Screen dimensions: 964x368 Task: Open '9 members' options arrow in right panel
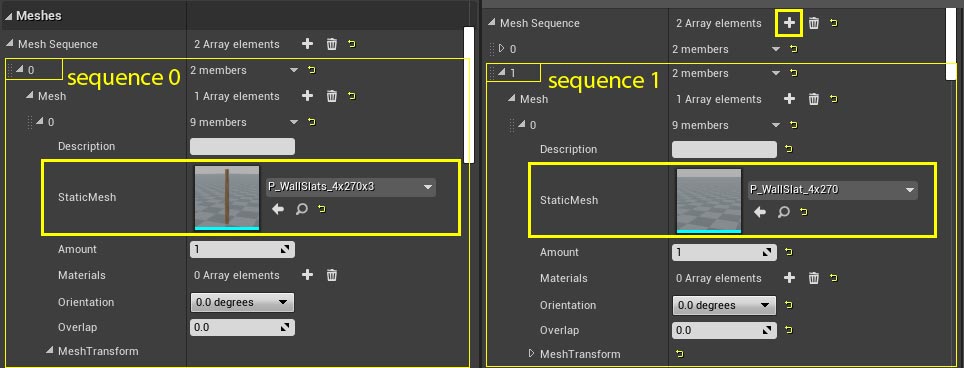(776, 125)
